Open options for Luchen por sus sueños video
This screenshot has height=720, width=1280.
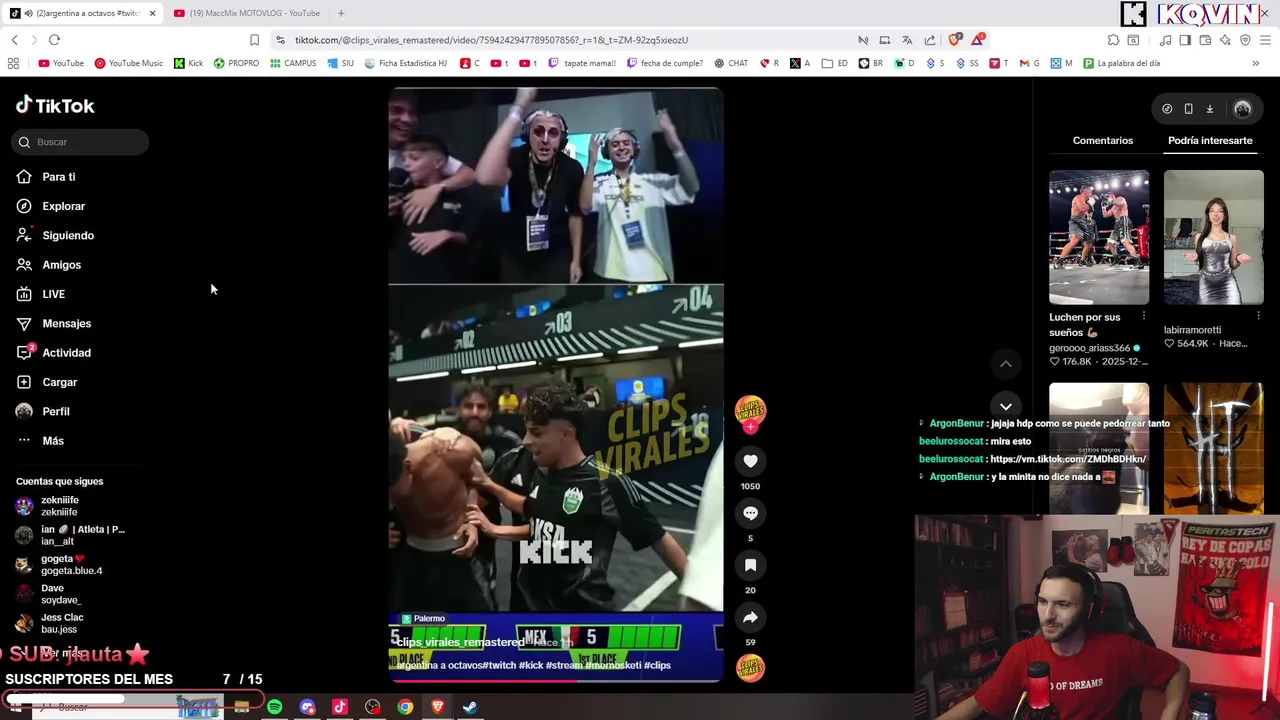[1144, 317]
